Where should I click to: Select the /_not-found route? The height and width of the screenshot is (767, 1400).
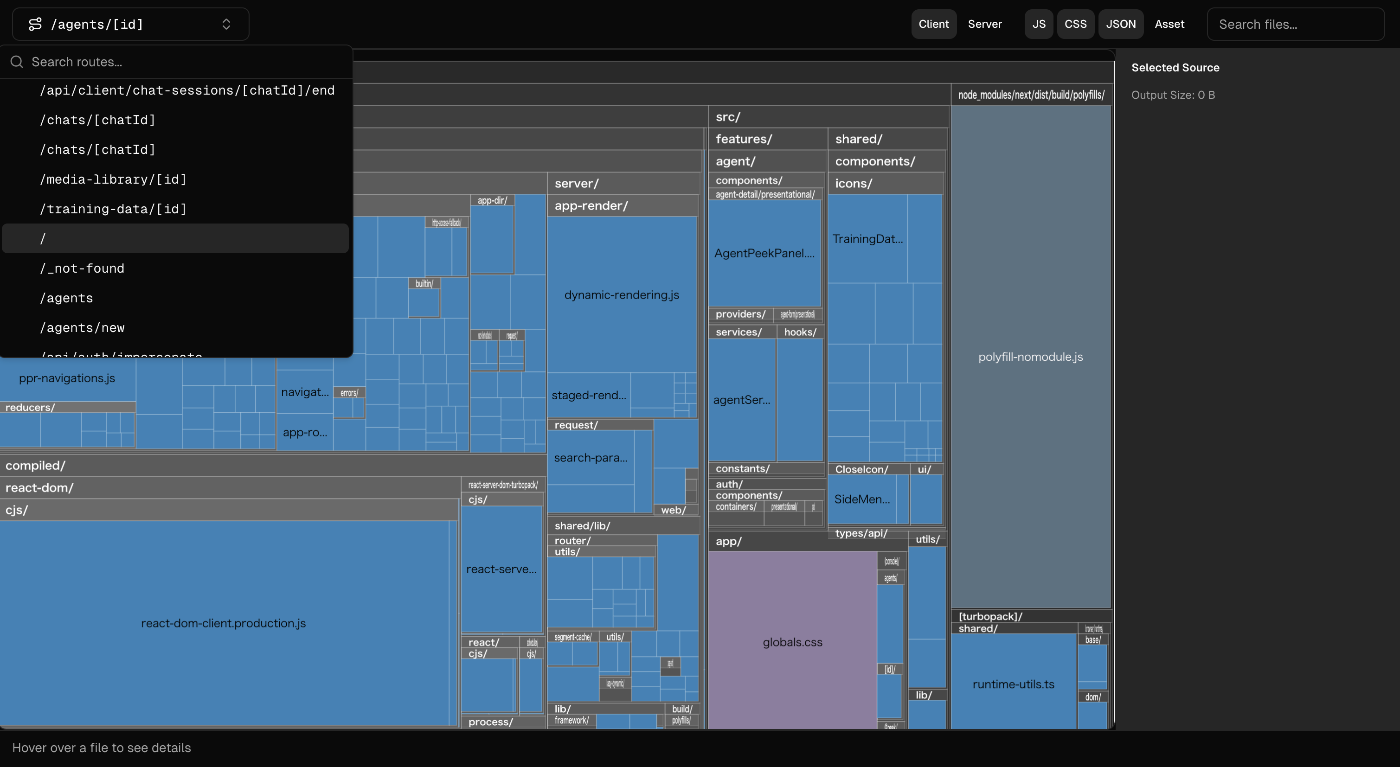point(176,268)
